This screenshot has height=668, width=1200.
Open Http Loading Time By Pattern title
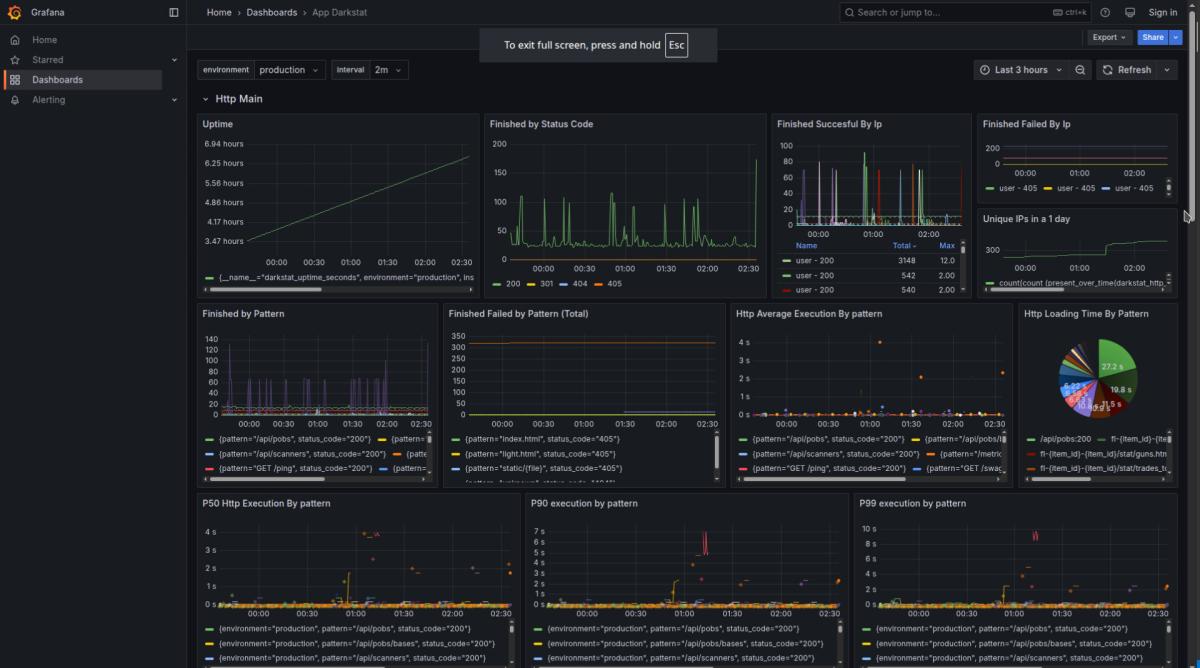pyautogui.click(x=1086, y=313)
